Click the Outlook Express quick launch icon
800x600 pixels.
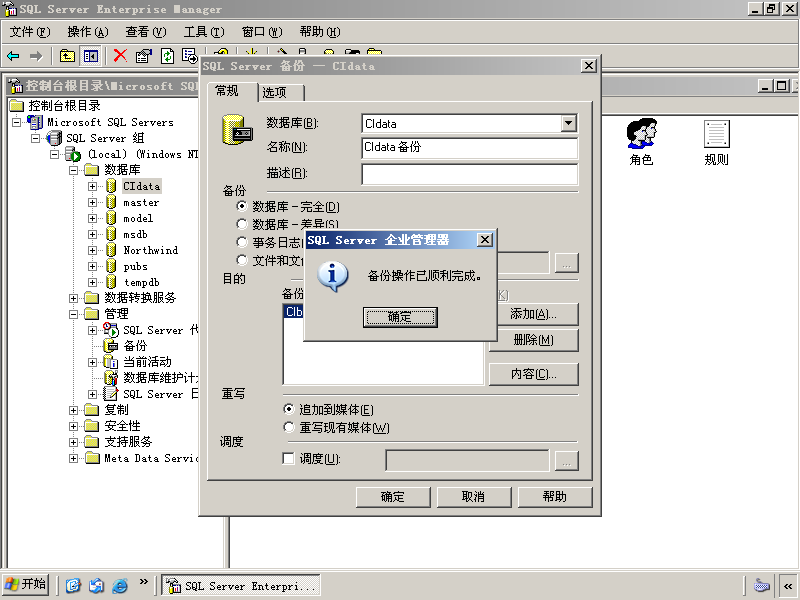coord(96,585)
